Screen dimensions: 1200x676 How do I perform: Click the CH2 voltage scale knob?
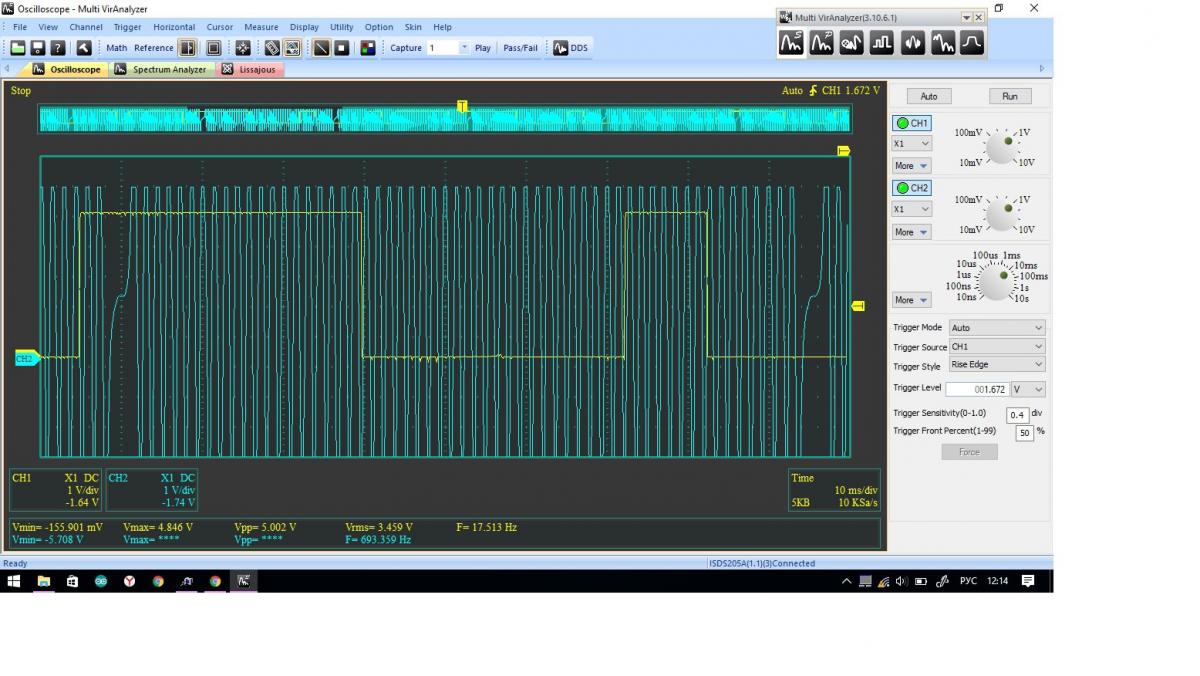[x=1002, y=214]
